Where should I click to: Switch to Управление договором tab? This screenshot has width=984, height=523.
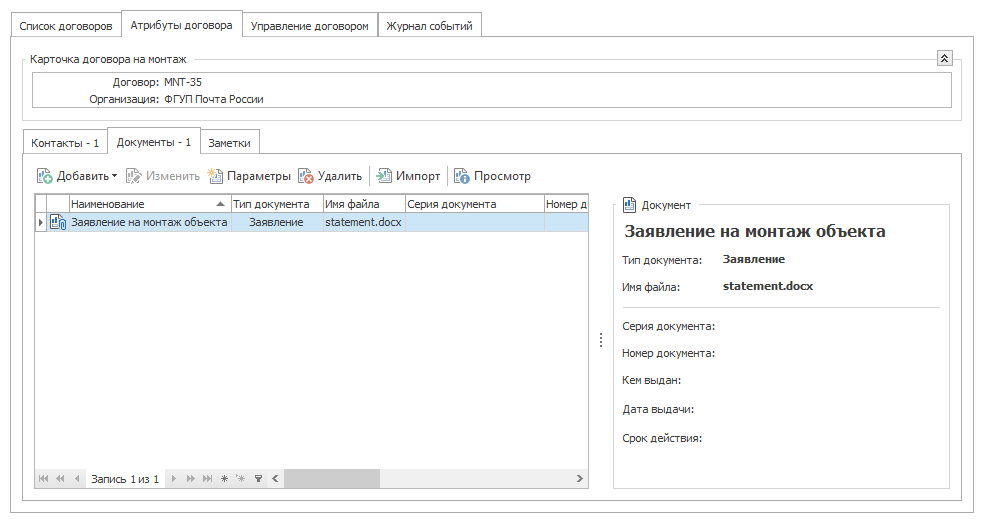pos(310,26)
